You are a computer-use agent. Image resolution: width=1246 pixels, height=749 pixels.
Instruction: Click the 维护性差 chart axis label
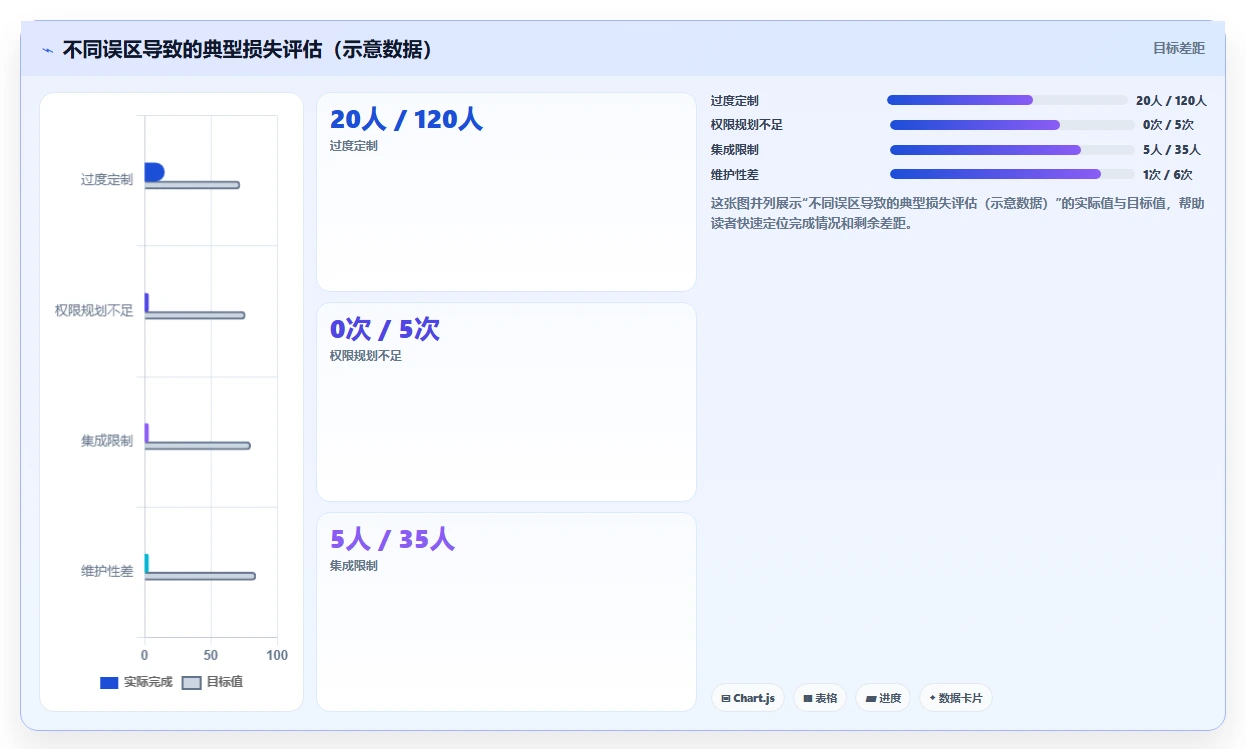pyautogui.click(x=107, y=571)
